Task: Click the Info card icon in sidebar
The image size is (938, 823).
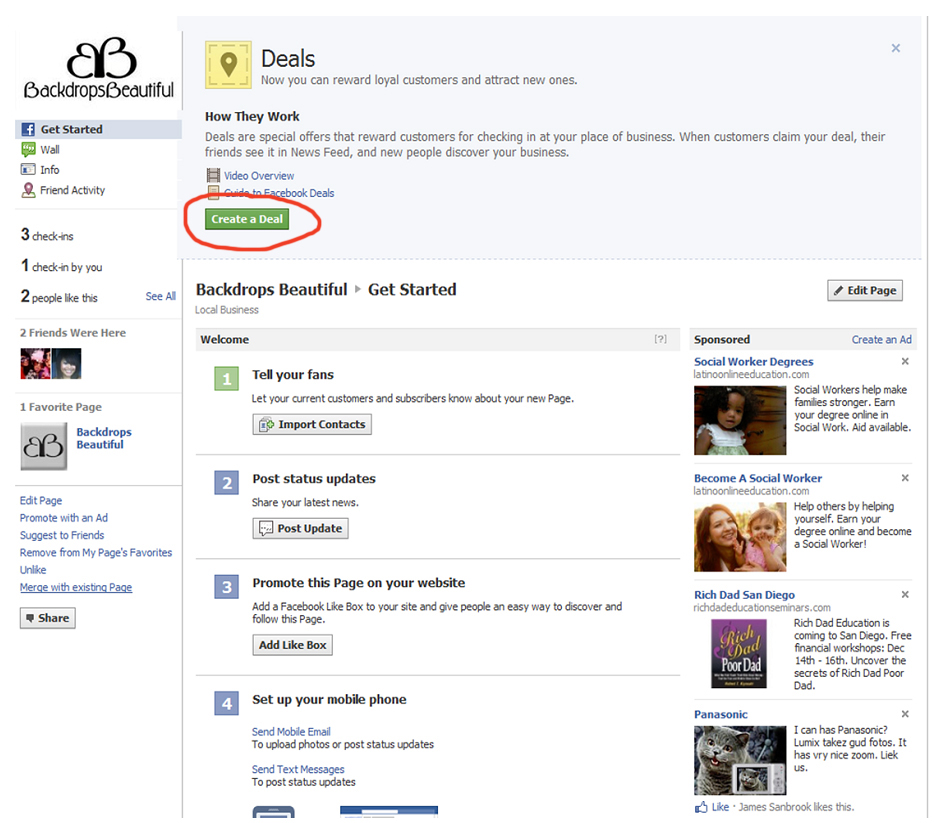Action: tap(28, 170)
